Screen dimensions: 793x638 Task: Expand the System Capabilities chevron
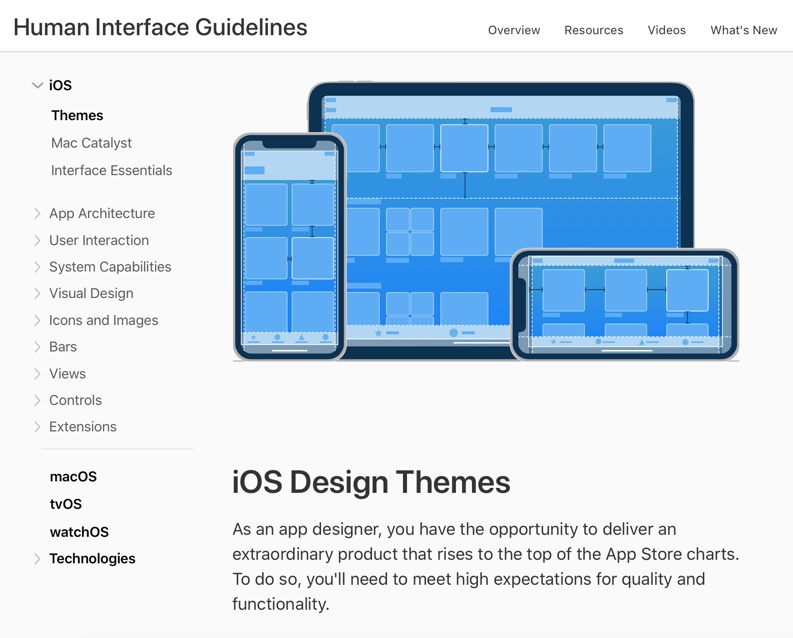pyautogui.click(x=37, y=267)
